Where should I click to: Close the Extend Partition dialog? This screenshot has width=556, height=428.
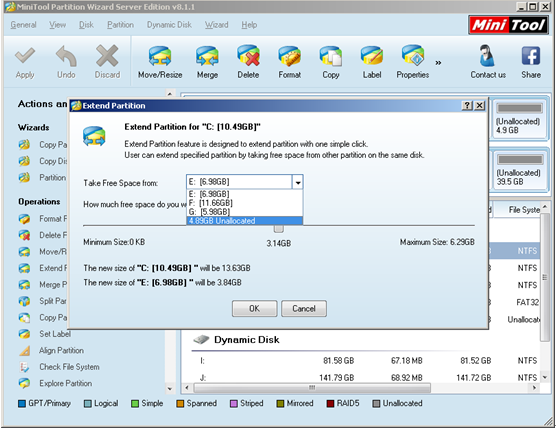(479, 105)
